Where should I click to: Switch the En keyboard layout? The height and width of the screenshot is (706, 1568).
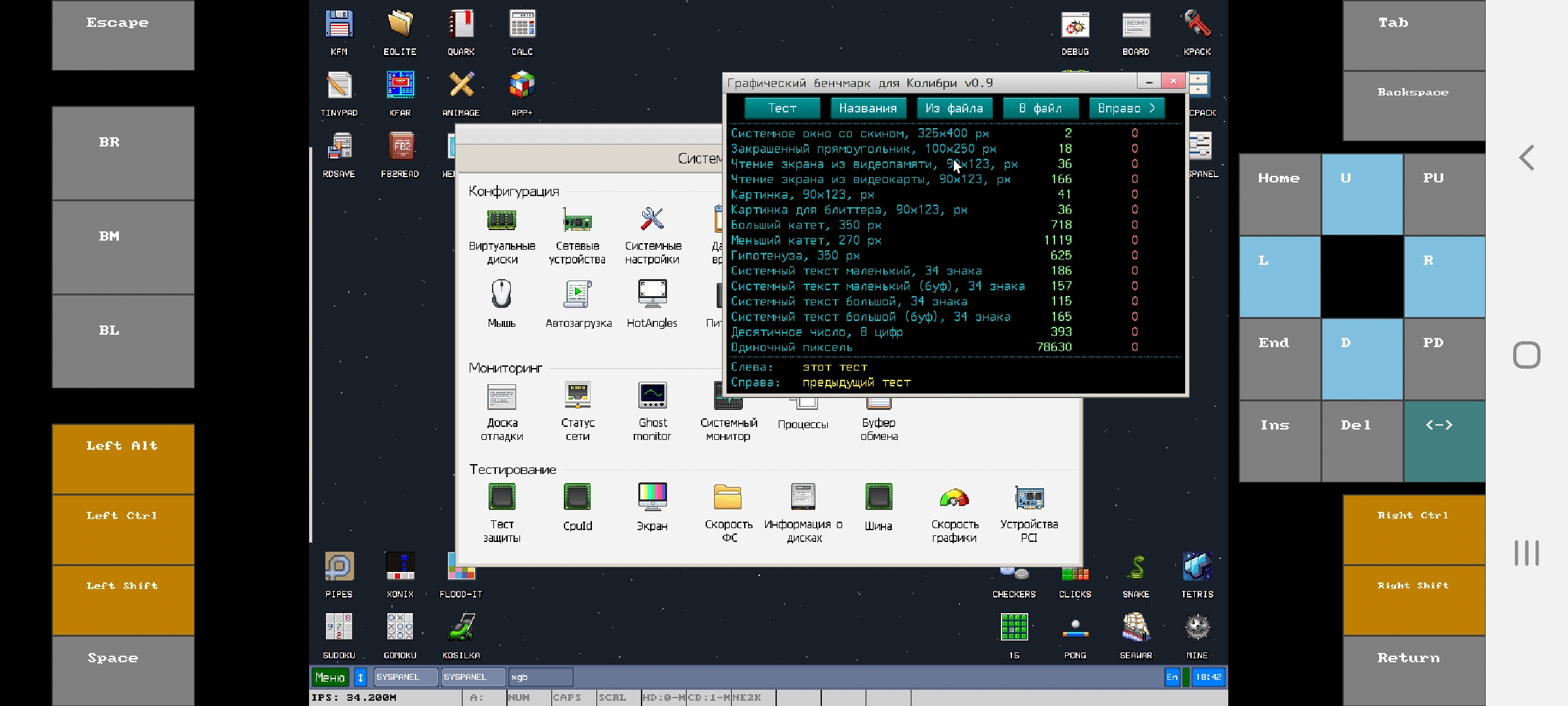1171,677
